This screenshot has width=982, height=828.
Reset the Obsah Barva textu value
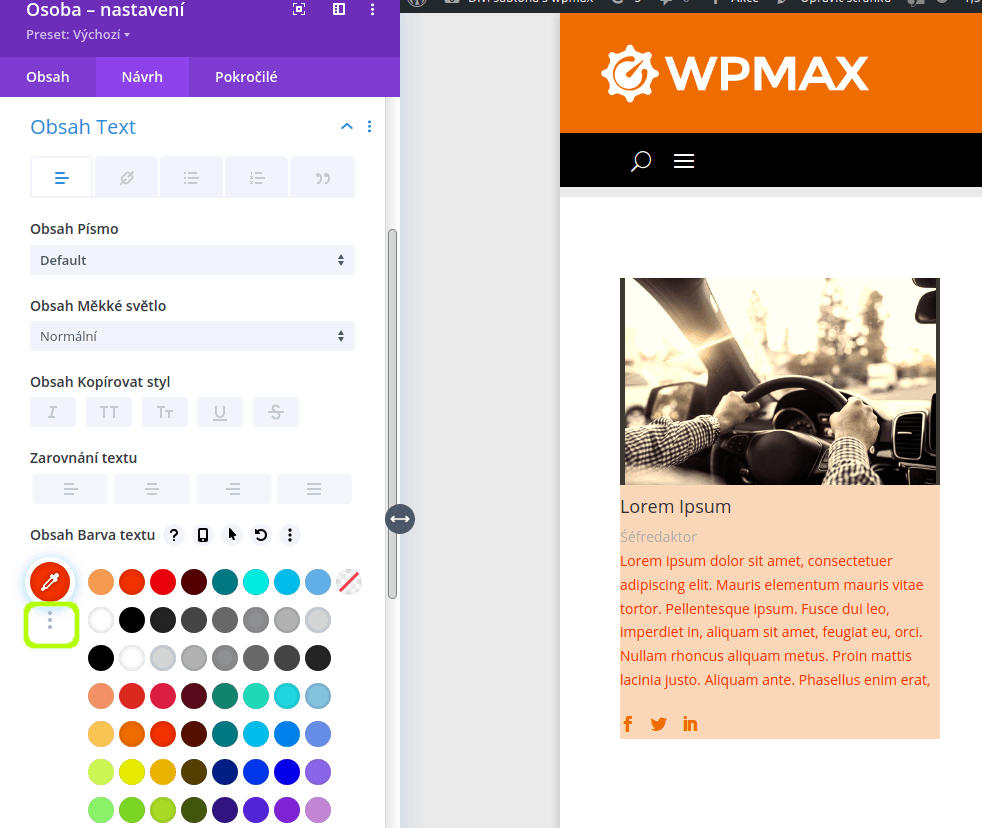click(x=261, y=535)
